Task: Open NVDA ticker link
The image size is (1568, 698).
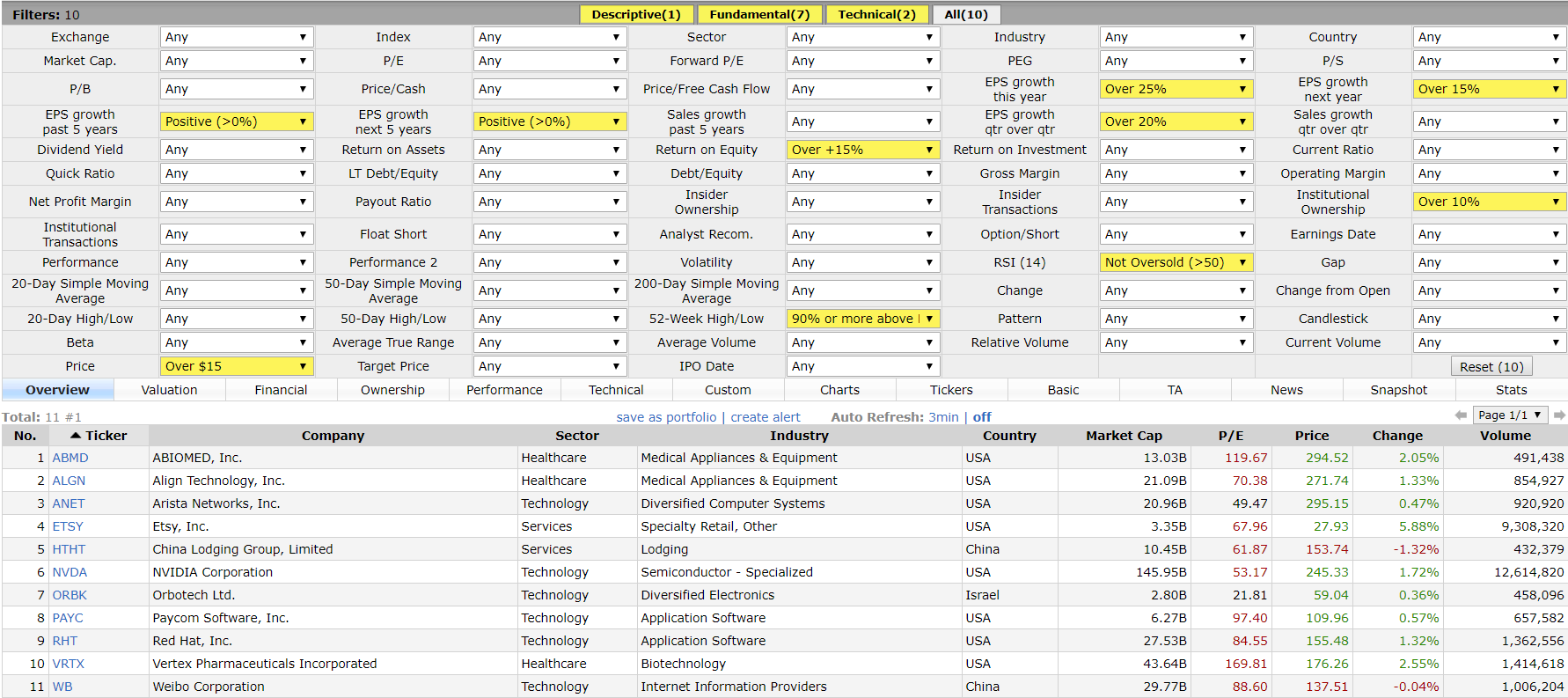Action: tap(70, 572)
